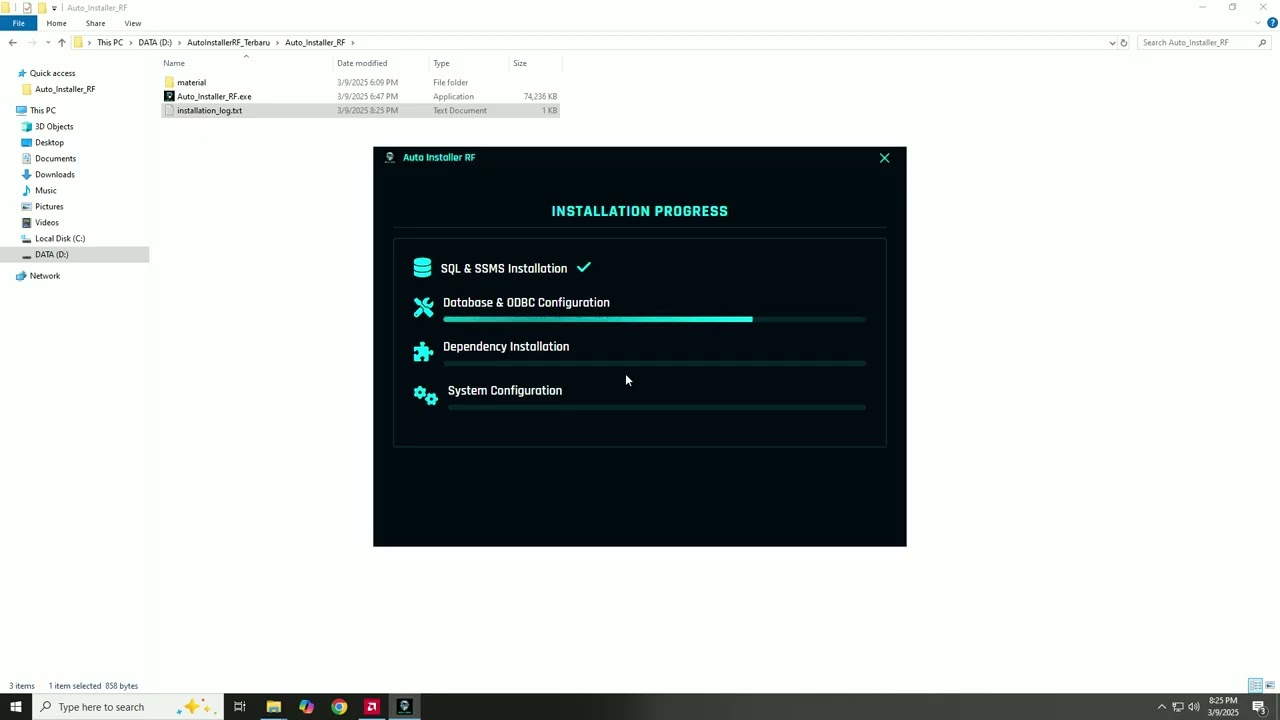
Task: Click AutoInstallerRF_Terbaru breadcrumb
Action: tap(228, 43)
